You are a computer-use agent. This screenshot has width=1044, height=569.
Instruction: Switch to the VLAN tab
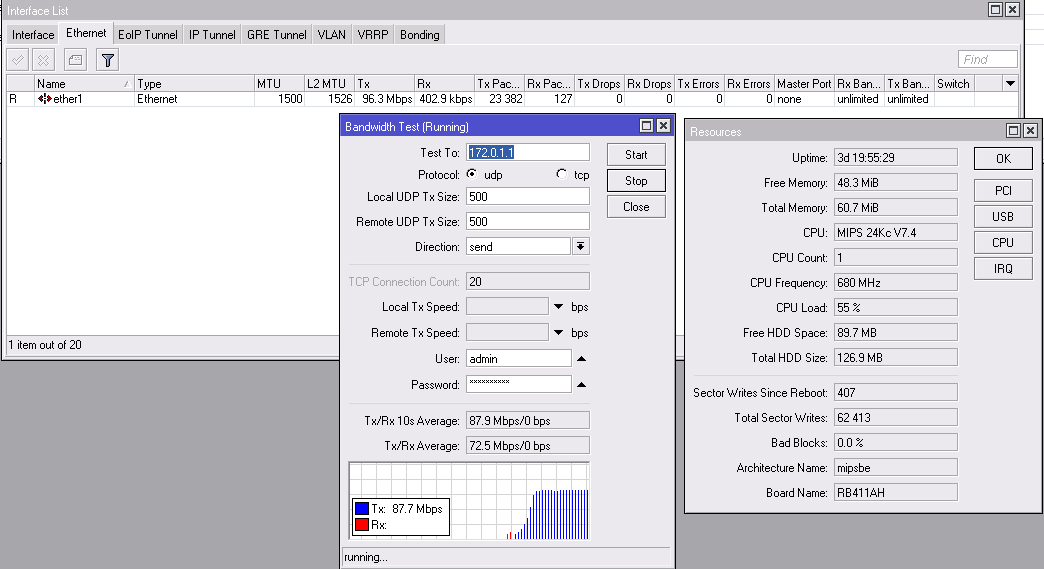(332, 35)
